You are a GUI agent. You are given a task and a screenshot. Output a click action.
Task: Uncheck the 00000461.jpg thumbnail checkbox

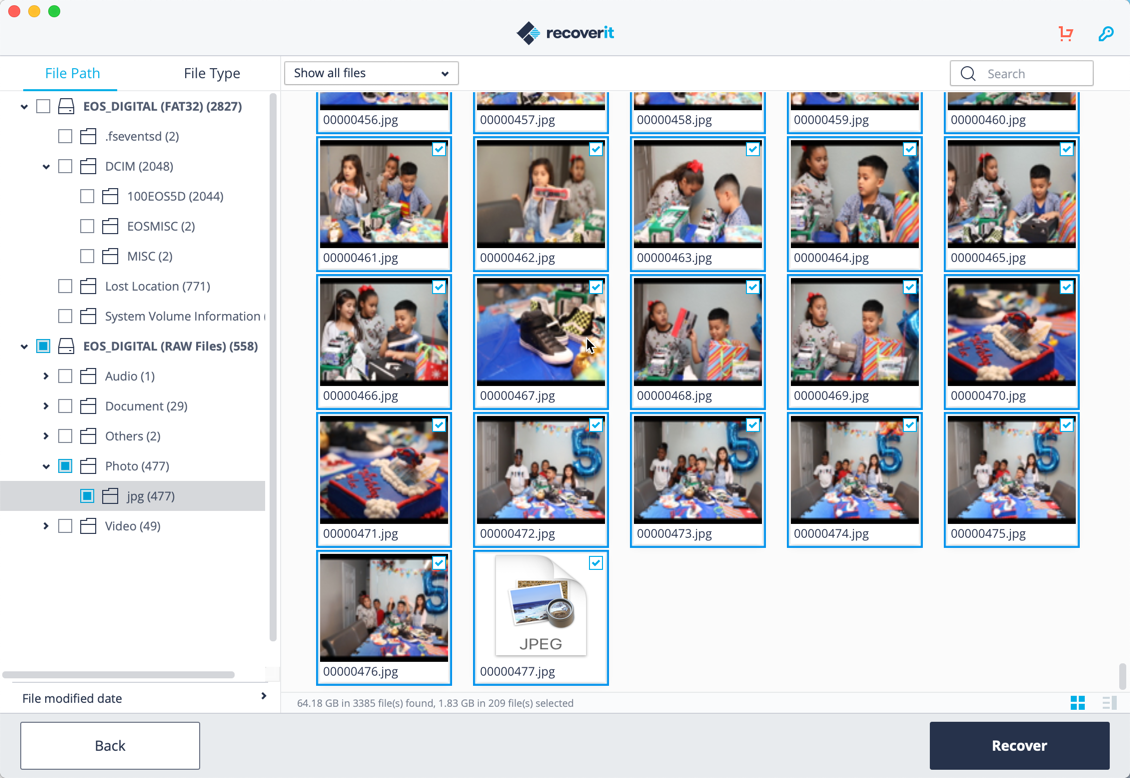(439, 149)
